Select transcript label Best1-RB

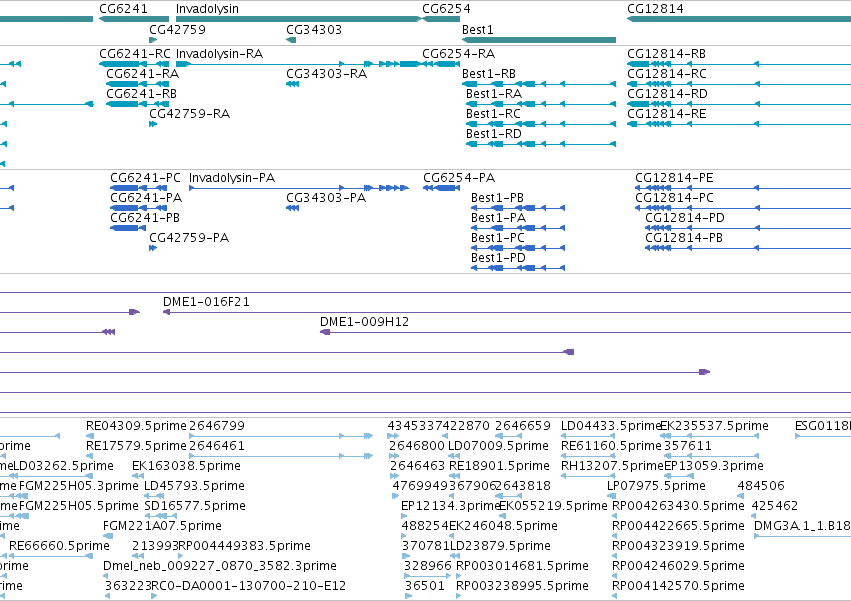coord(489,74)
